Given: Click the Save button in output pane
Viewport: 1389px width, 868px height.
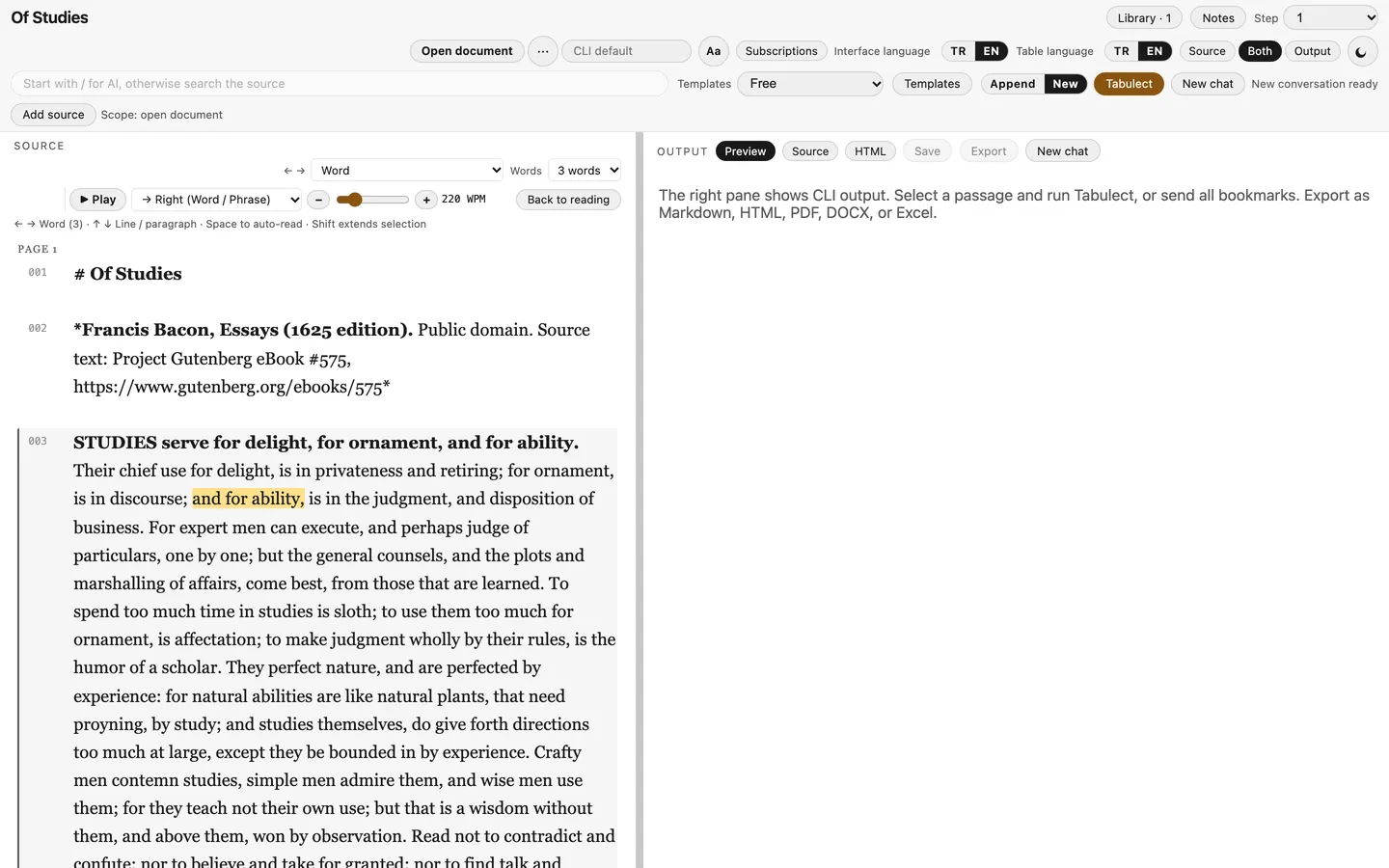Looking at the screenshot, I should click(927, 151).
